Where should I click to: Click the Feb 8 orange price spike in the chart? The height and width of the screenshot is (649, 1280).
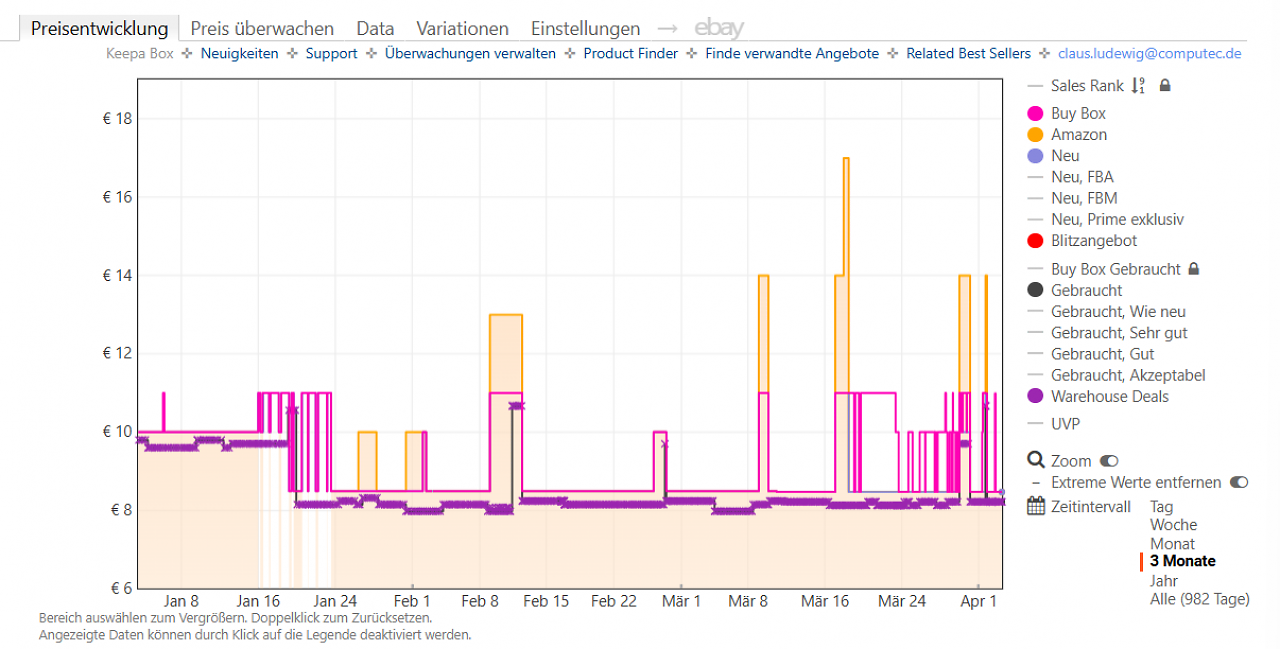506,352
